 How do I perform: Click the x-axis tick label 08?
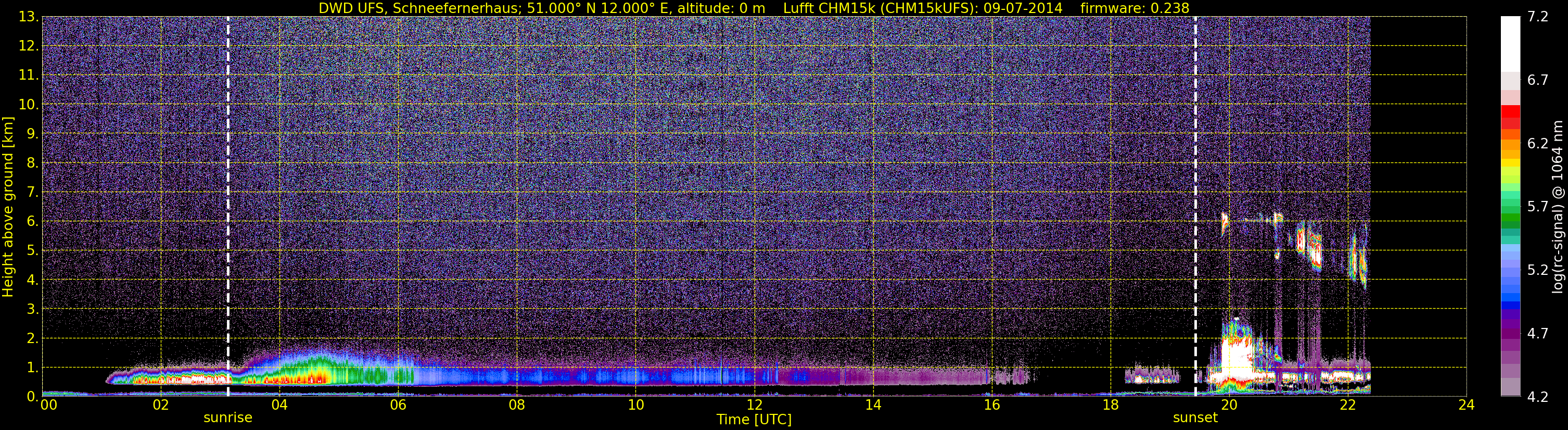[517, 405]
